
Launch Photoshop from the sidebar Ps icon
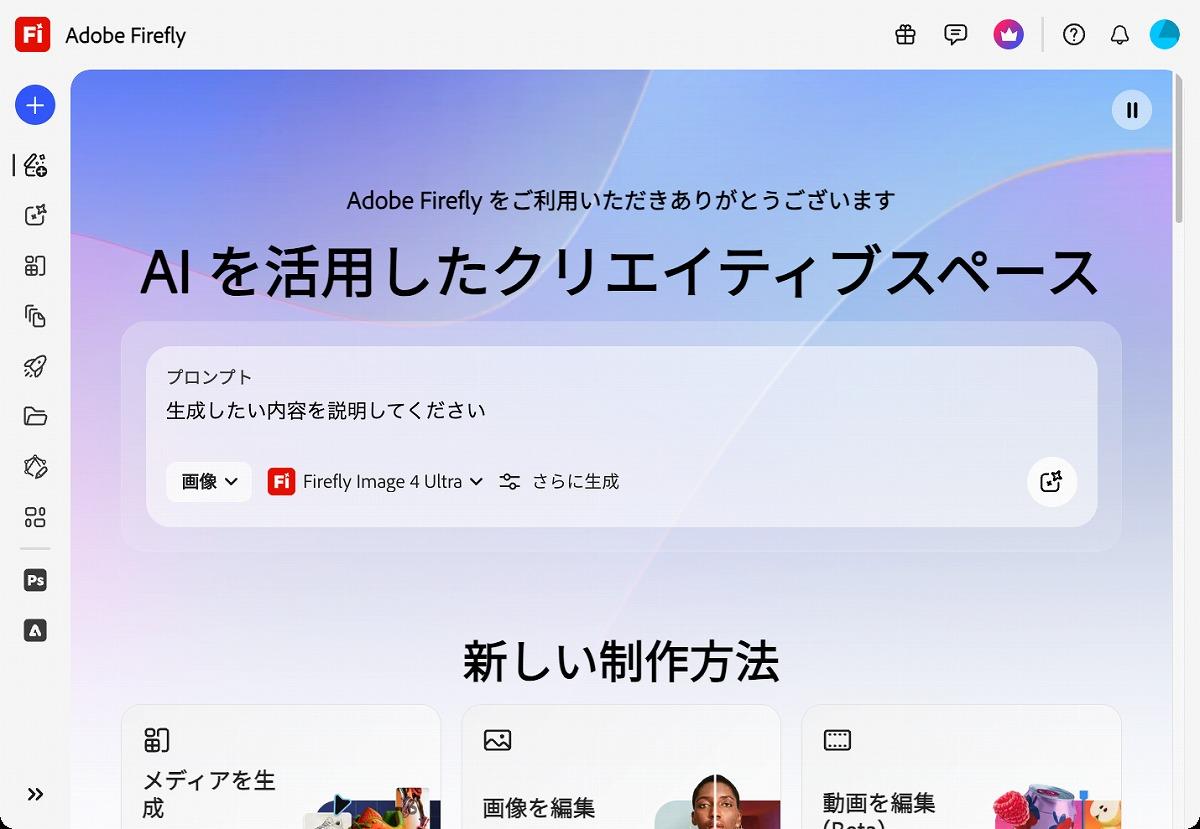coord(35,580)
